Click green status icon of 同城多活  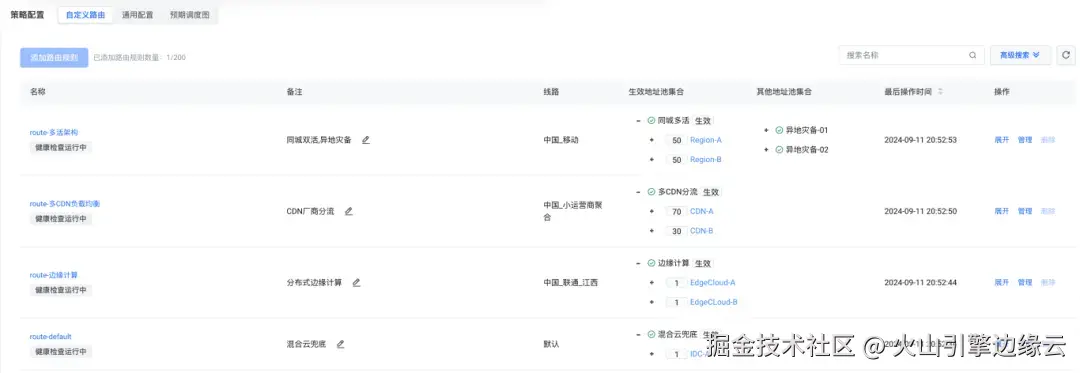pos(651,120)
